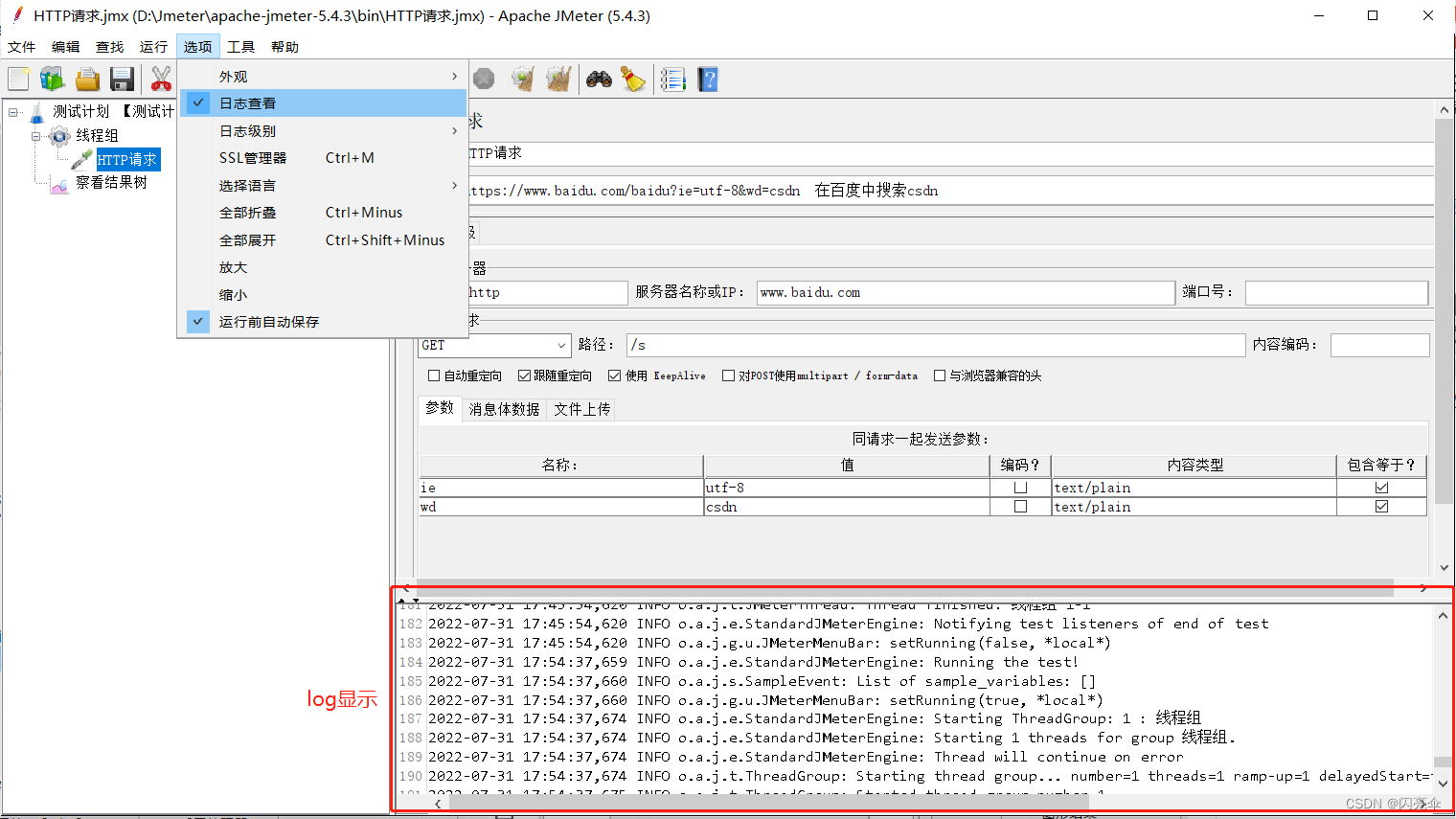Image resolution: width=1456 pixels, height=819 pixels.
Task: Open the 文件 menu
Action: click(x=21, y=46)
